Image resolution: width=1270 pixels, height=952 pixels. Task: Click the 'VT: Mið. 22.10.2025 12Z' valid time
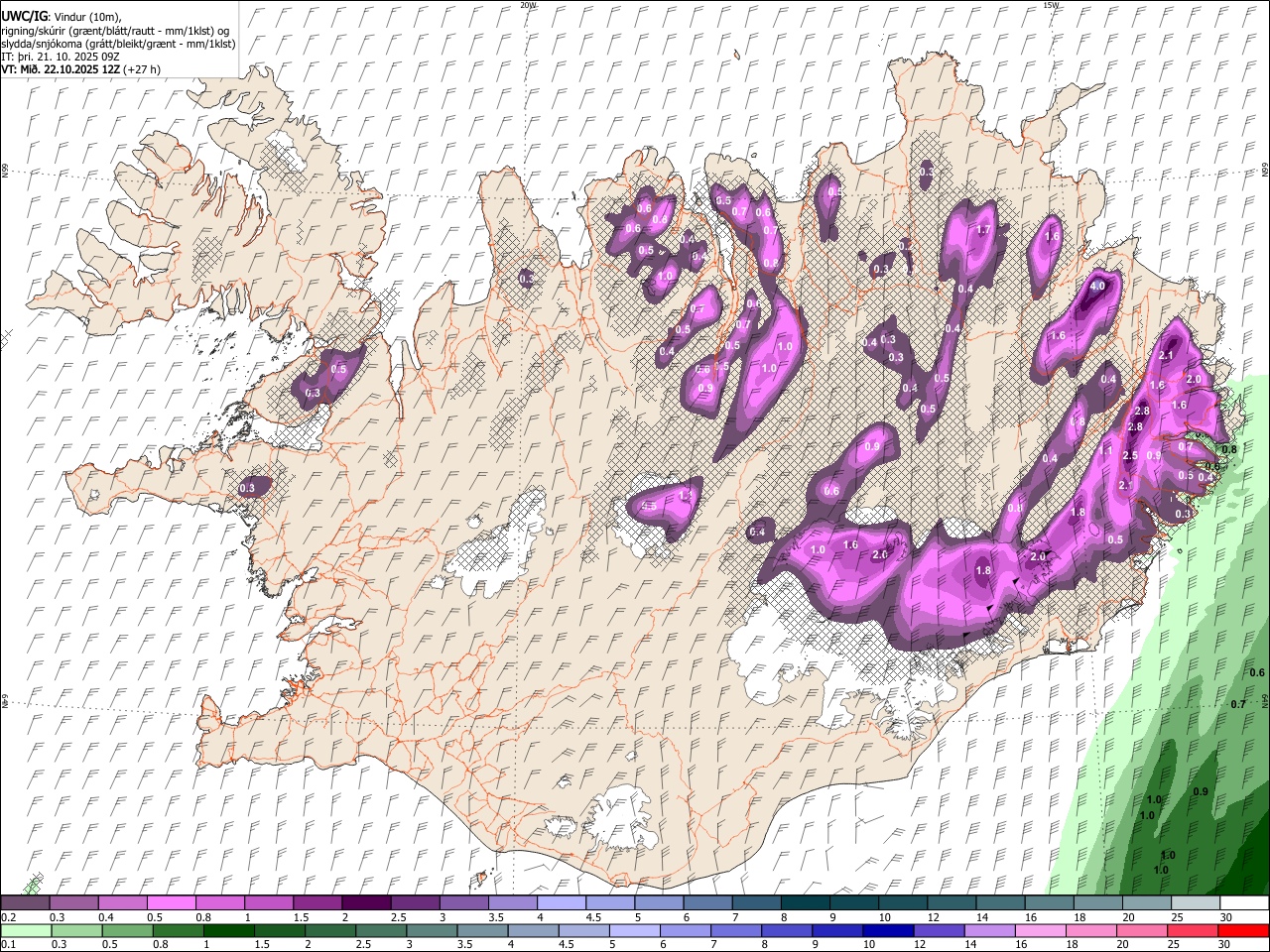point(62,69)
